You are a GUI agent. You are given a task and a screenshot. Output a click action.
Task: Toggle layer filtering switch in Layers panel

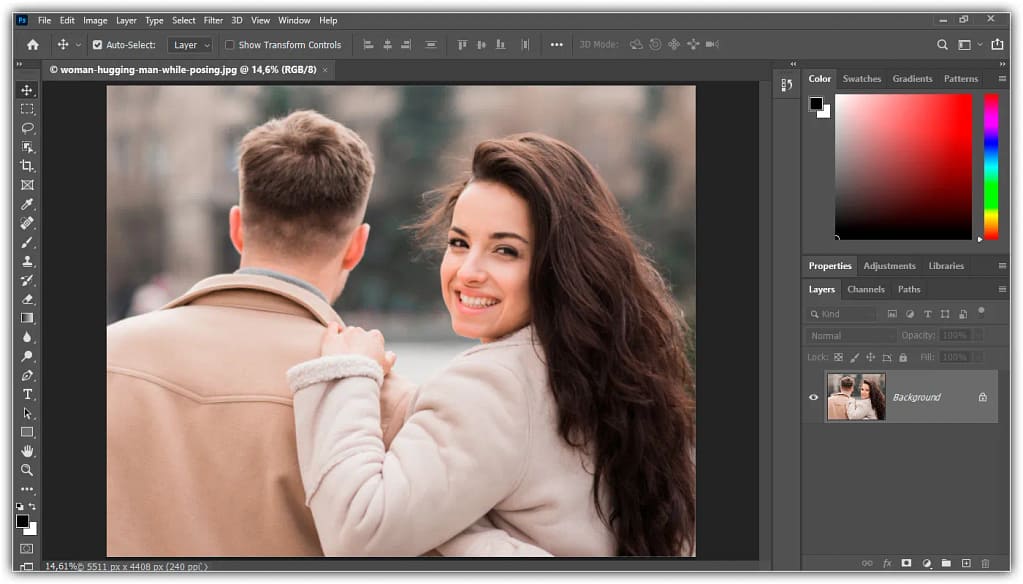pos(981,312)
